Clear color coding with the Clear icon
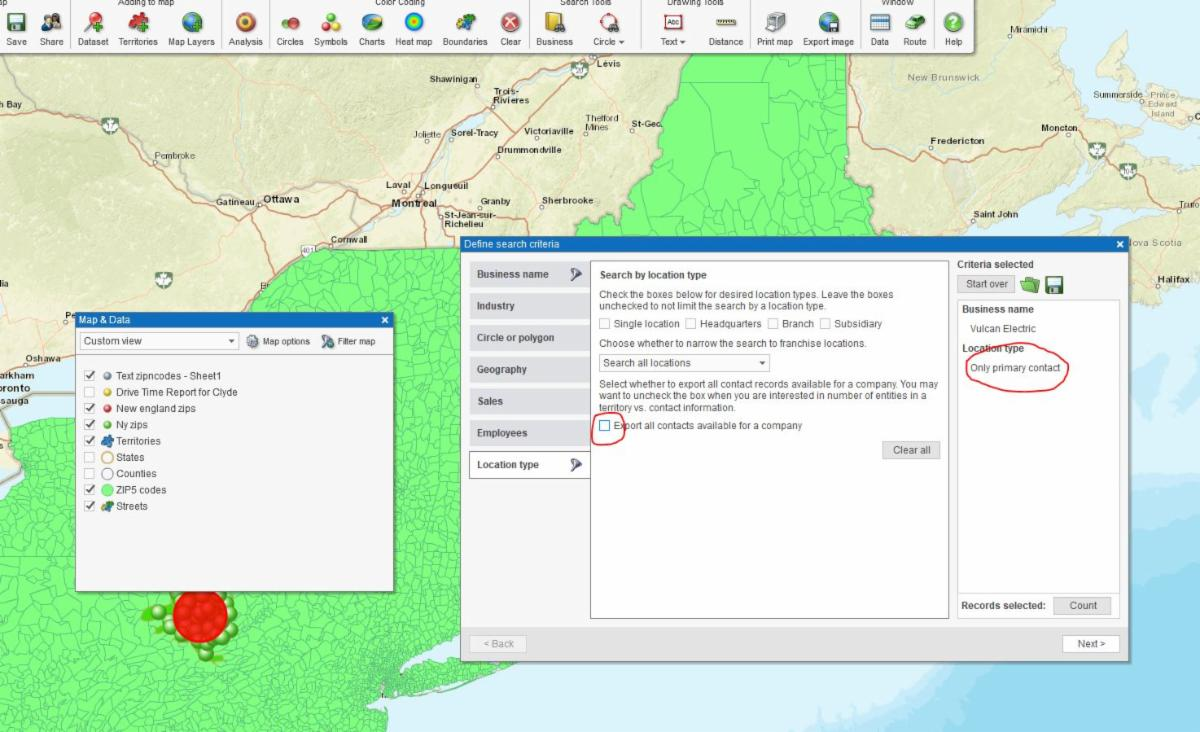Viewport: 1200px width, 732px height. [x=511, y=28]
